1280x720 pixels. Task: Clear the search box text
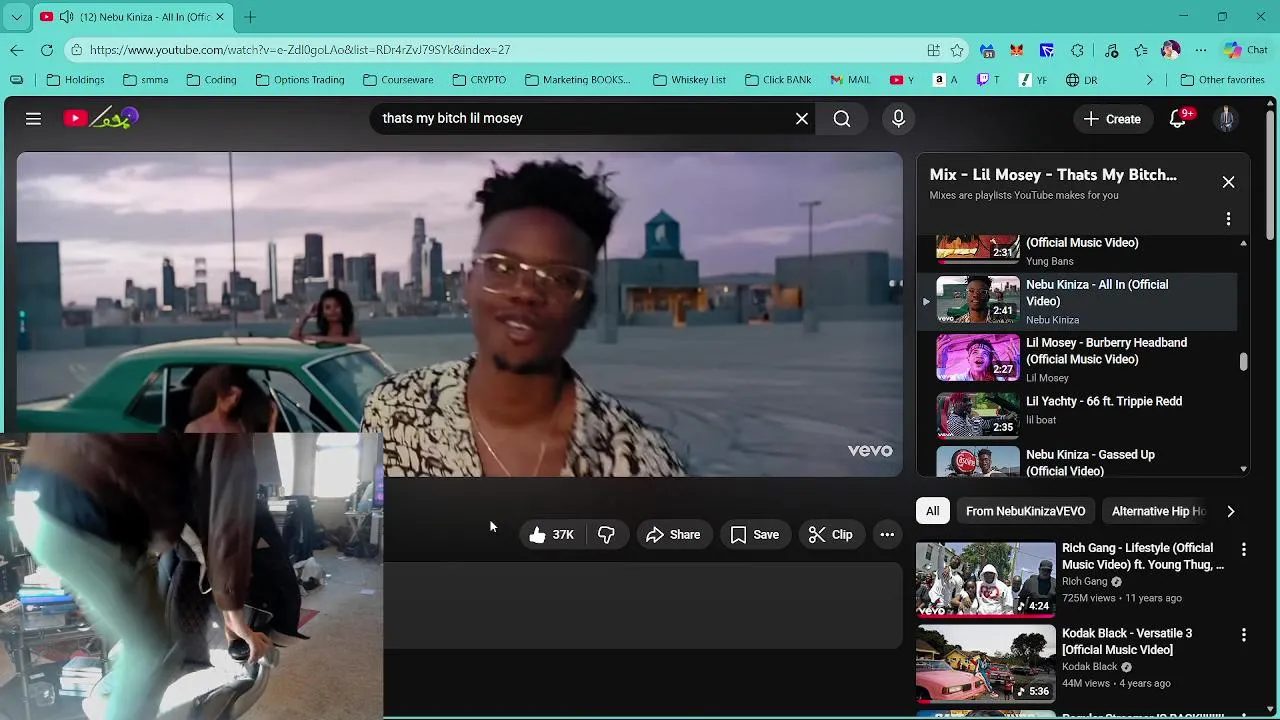tap(802, 118)
